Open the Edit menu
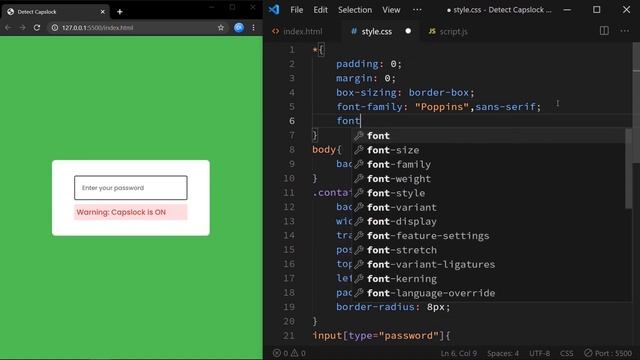Image resolution: width=640 pixels, height=360 pixels. (320, 10)
